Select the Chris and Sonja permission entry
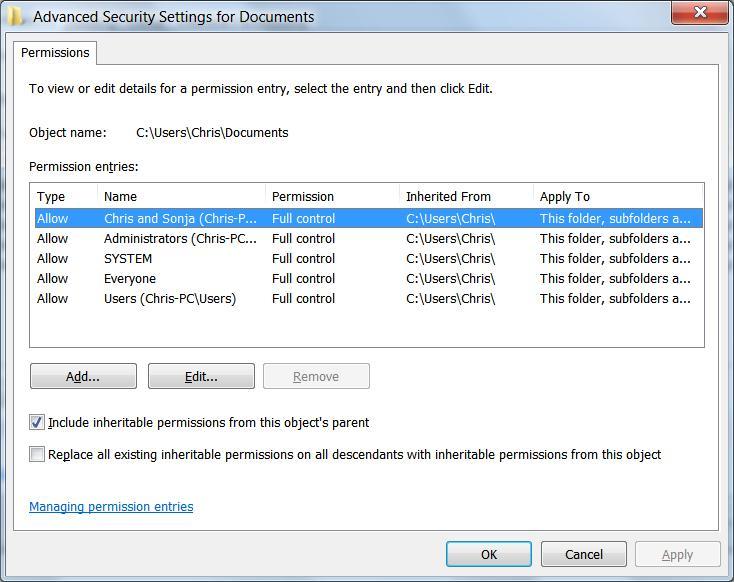734x582 pixels. tap(180, 218)
